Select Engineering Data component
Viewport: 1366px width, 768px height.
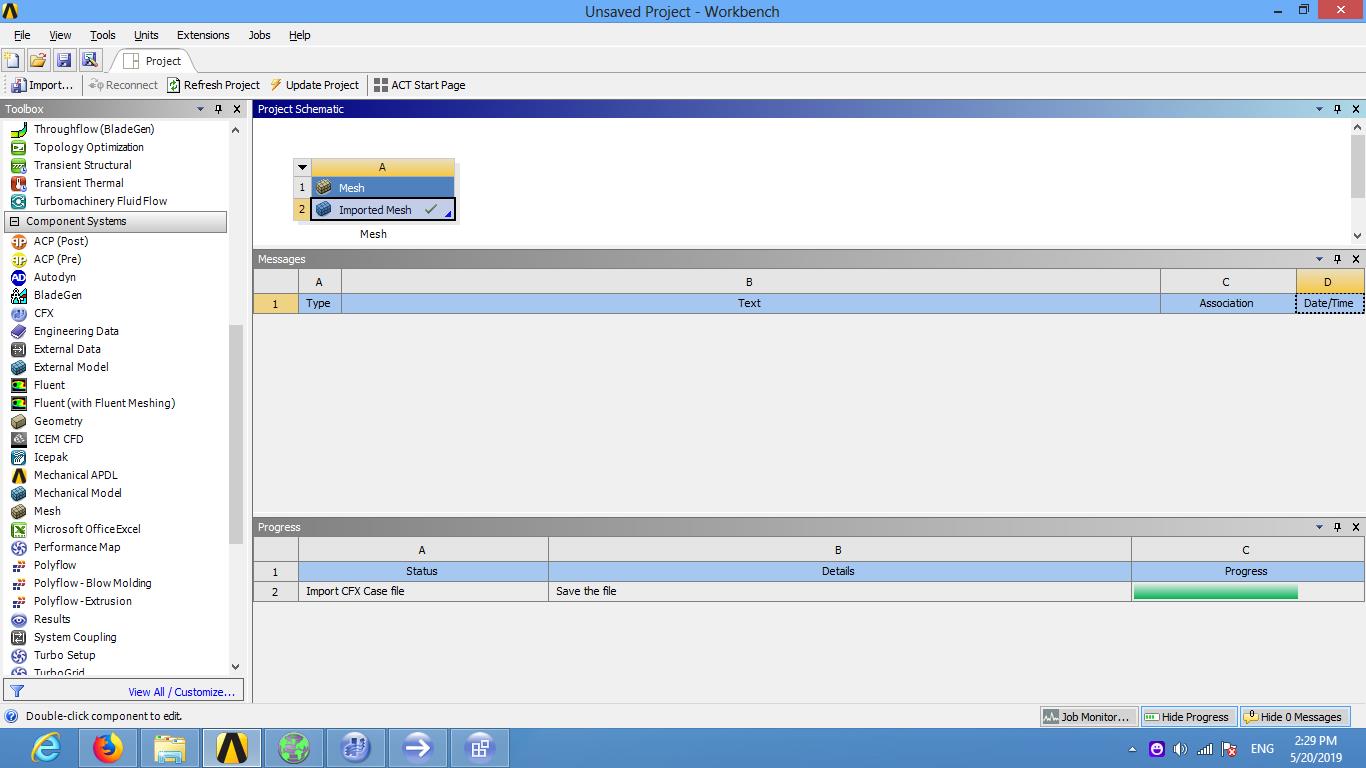(76, 331)
